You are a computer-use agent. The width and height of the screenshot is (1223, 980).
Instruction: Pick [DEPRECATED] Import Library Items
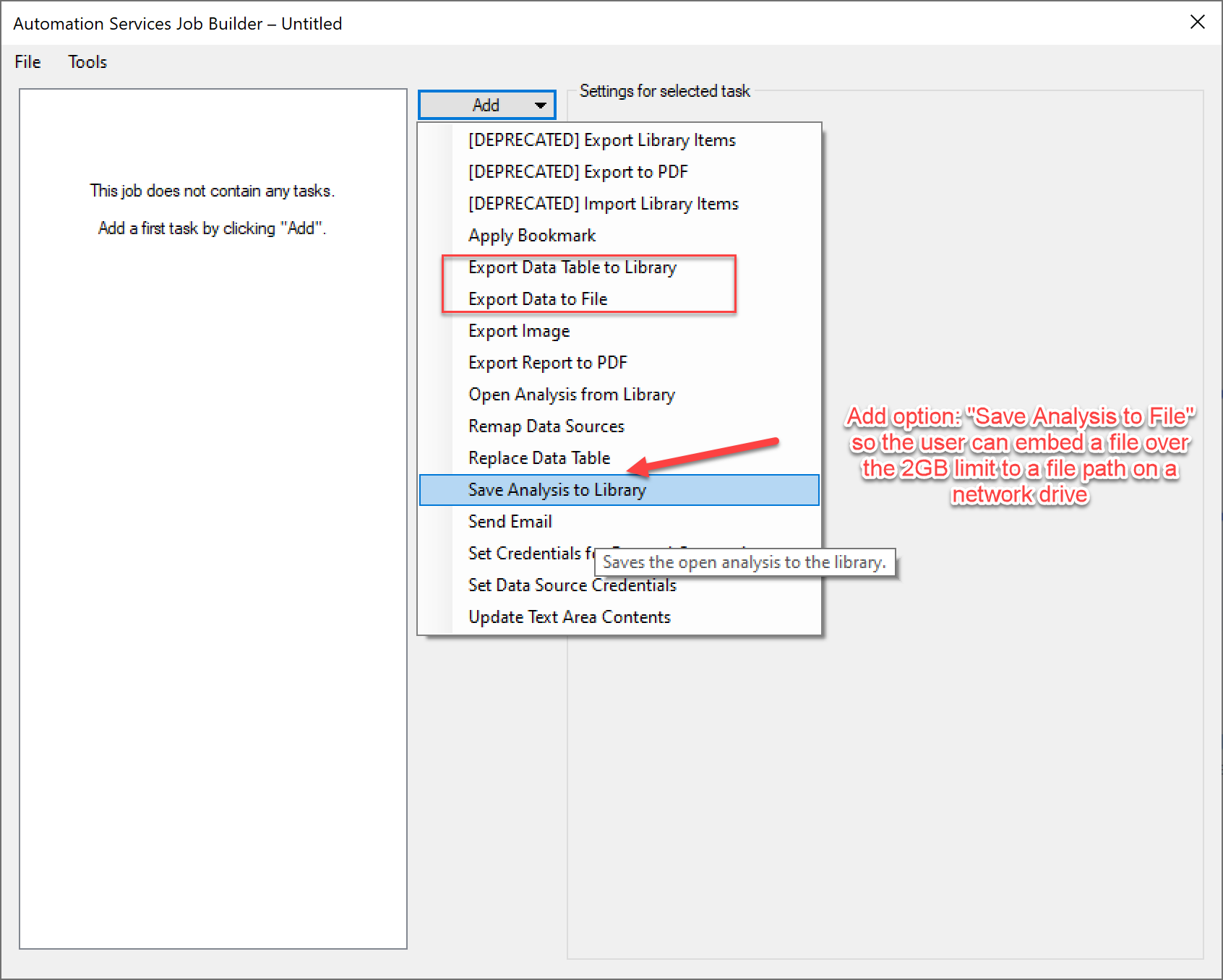click(603, 204)
